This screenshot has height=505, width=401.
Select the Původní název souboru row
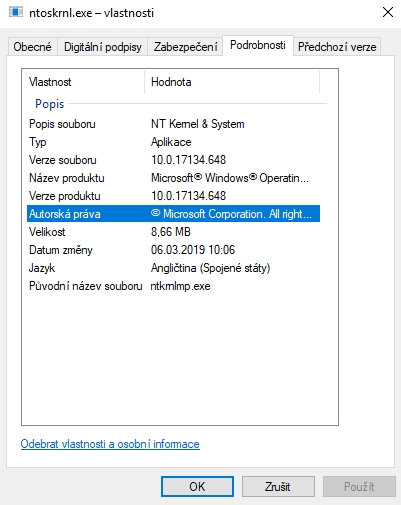click(x=173, y=286)
